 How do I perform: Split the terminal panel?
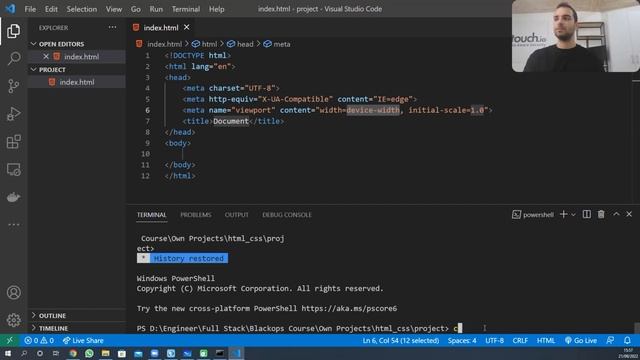point(587,214)
